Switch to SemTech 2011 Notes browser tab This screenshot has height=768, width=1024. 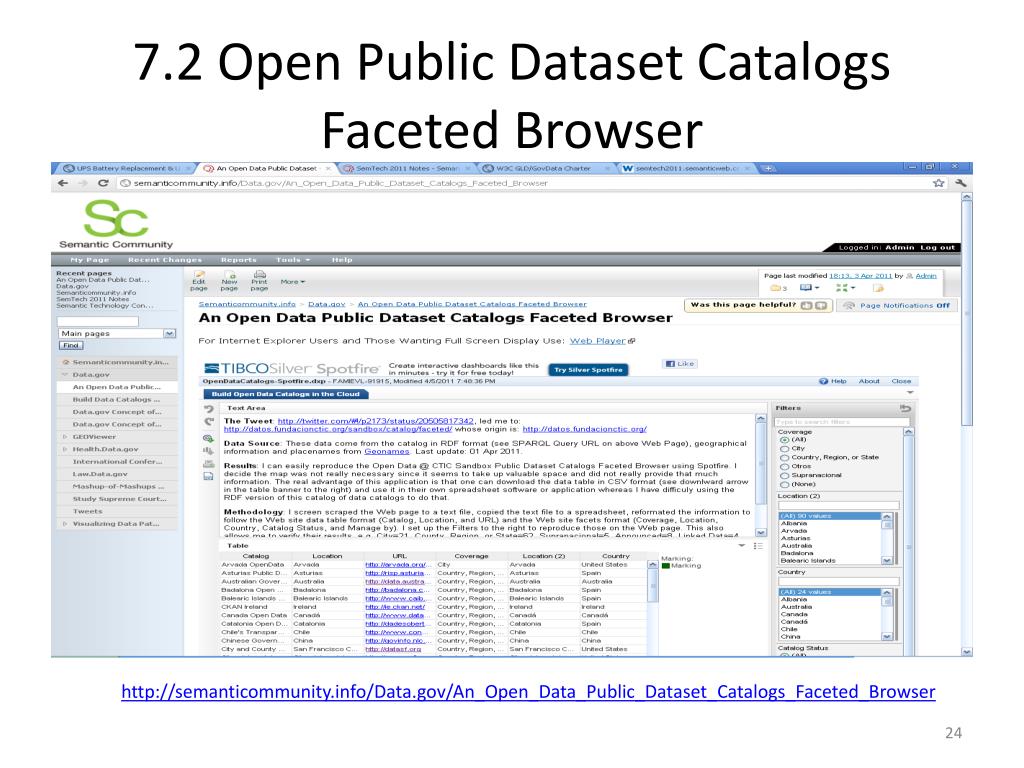pyautogui.click(x=405, y=168)
